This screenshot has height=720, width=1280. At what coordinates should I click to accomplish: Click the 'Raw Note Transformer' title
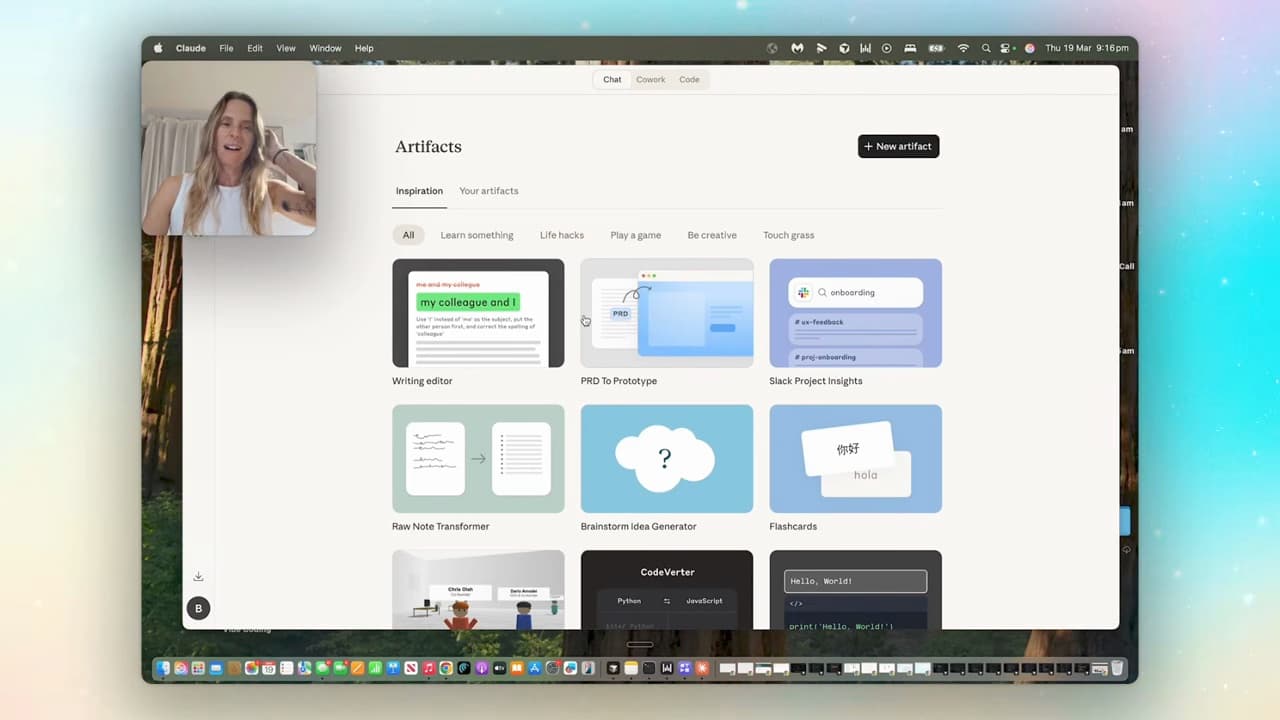pos(441,526)
